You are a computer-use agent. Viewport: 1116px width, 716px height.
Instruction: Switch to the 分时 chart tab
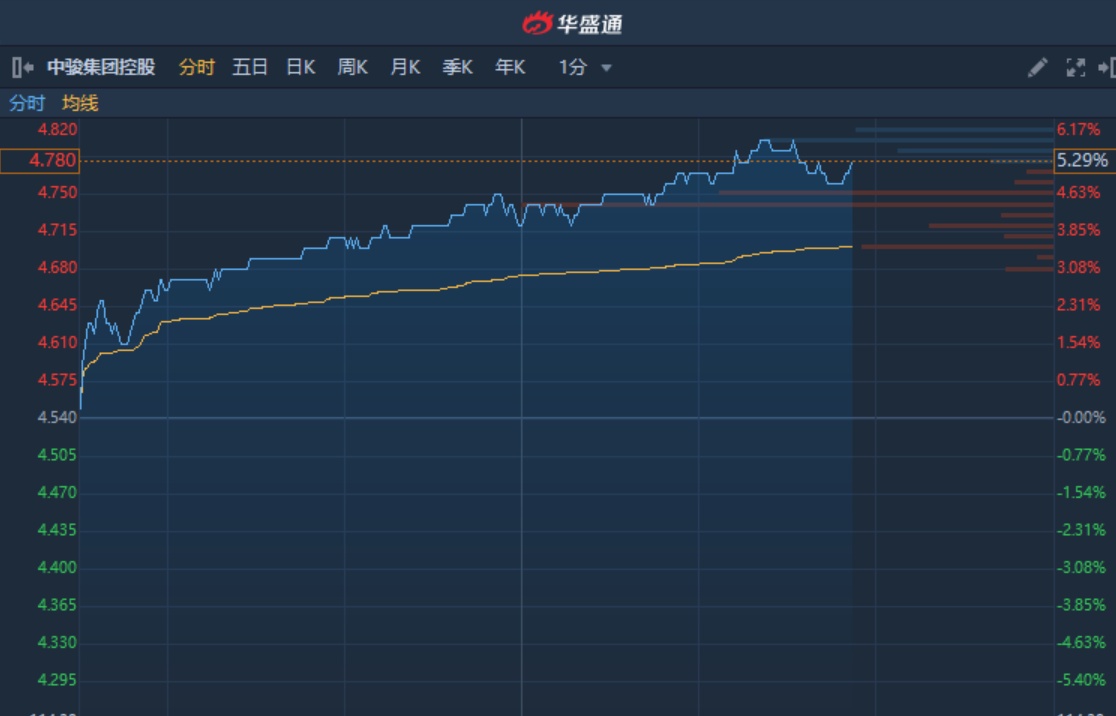coord(197,68)
